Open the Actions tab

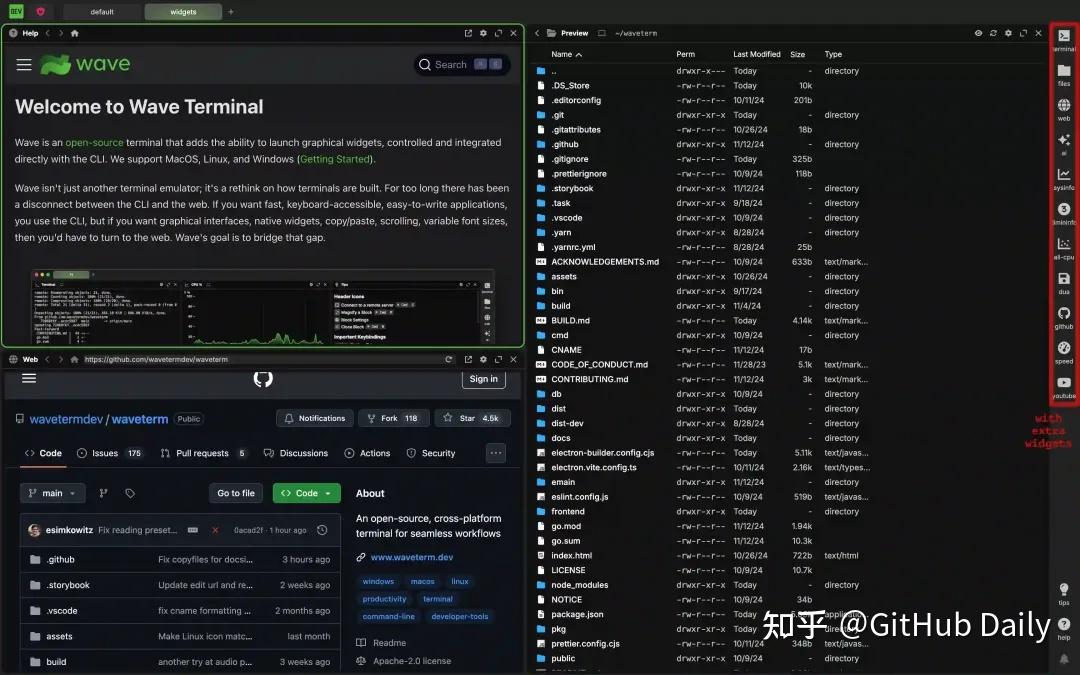(x=367, y=453)
